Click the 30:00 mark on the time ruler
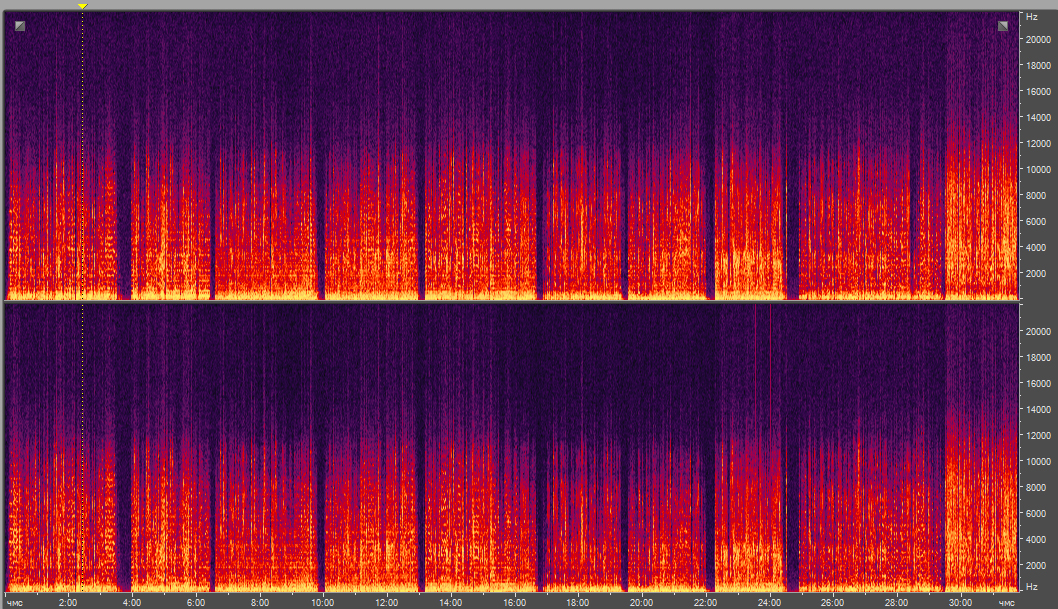 [960, 603]
